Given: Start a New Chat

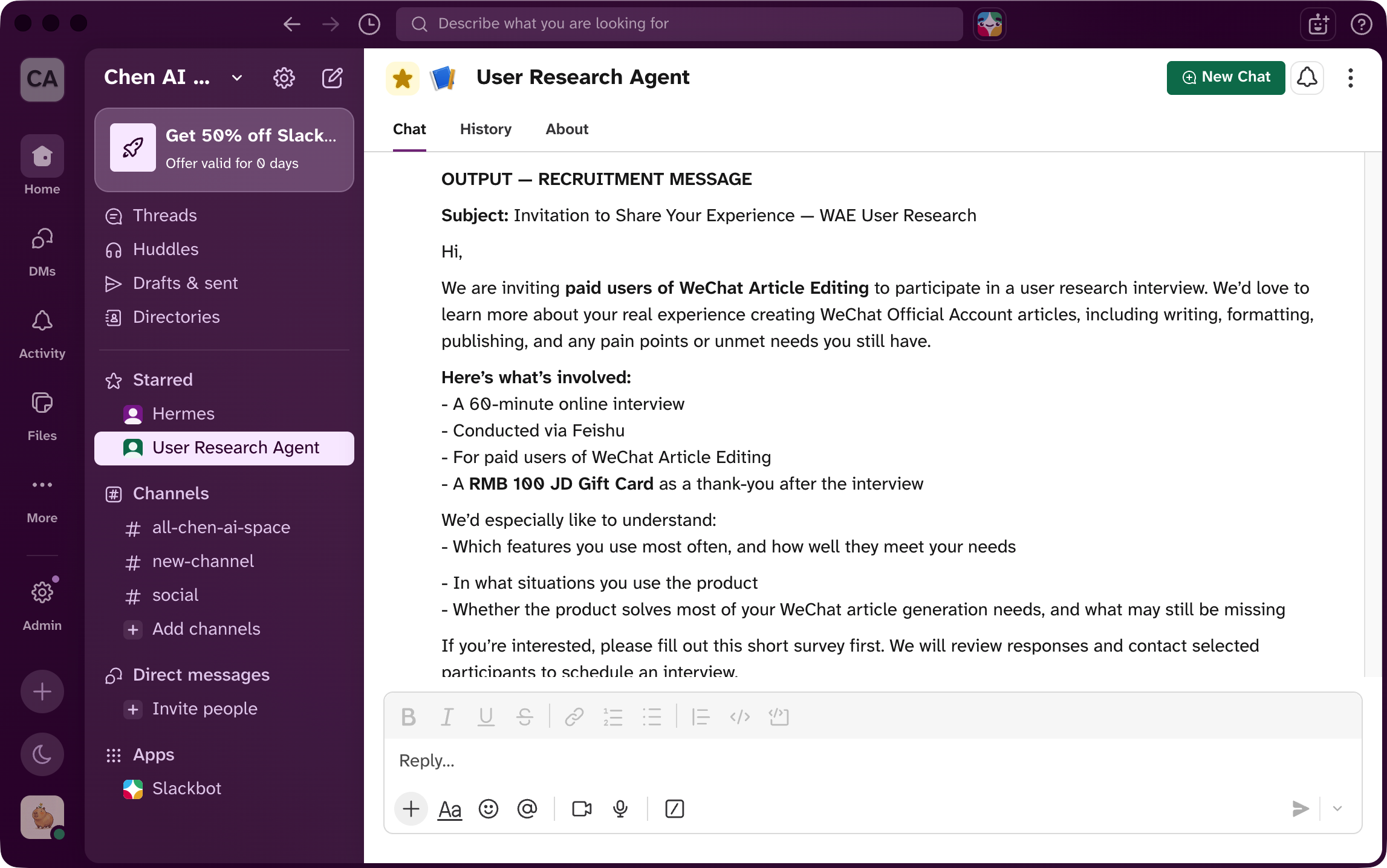Looking at the screenshot, I should [1226, 77].
